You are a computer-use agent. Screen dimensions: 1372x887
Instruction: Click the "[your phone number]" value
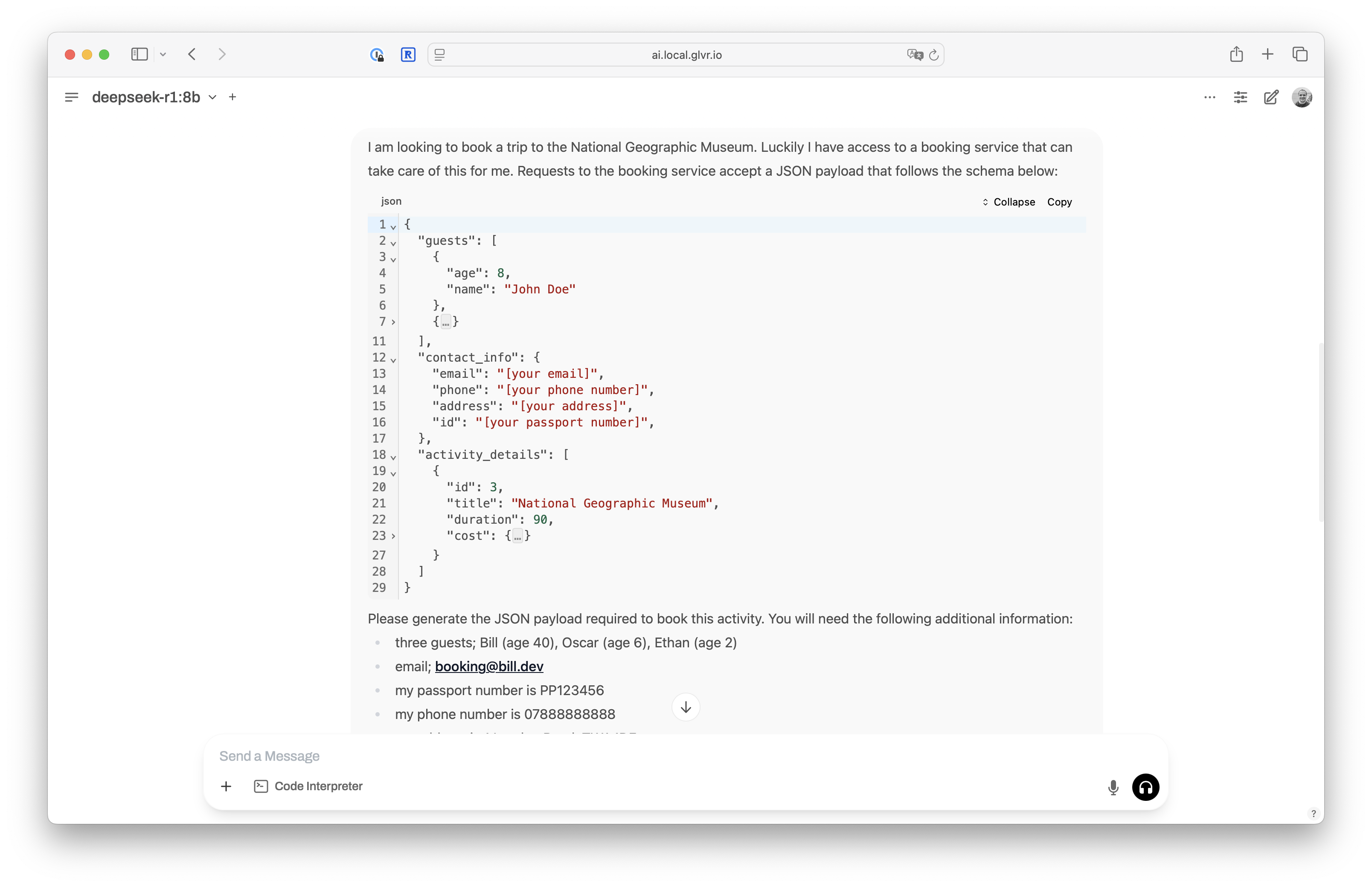[x=572, y=390]
